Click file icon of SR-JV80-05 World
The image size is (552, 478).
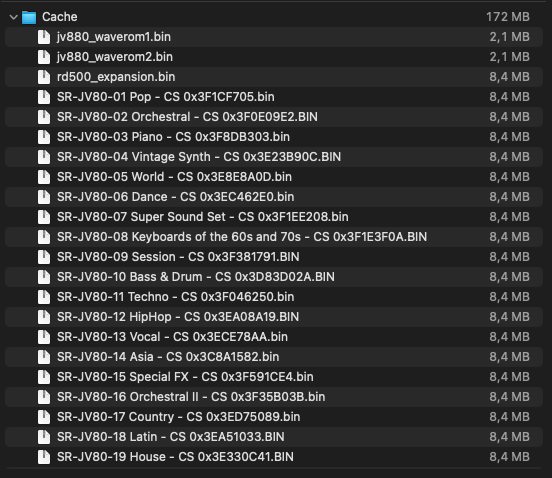click(x=44, y=177)
